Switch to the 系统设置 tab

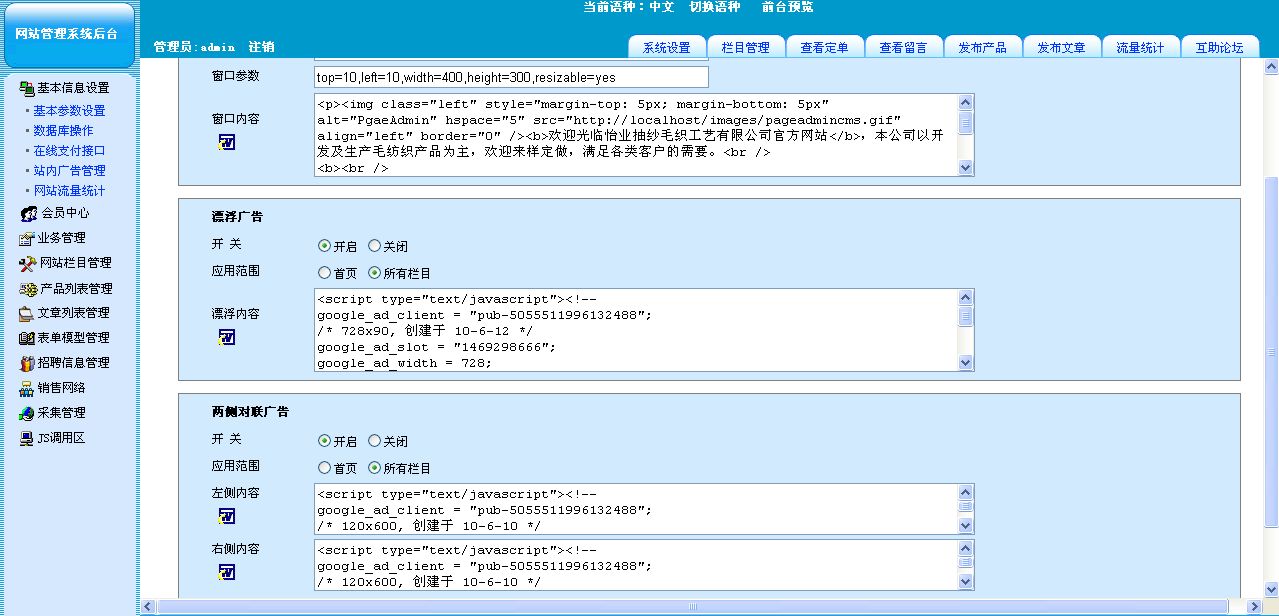666,48
